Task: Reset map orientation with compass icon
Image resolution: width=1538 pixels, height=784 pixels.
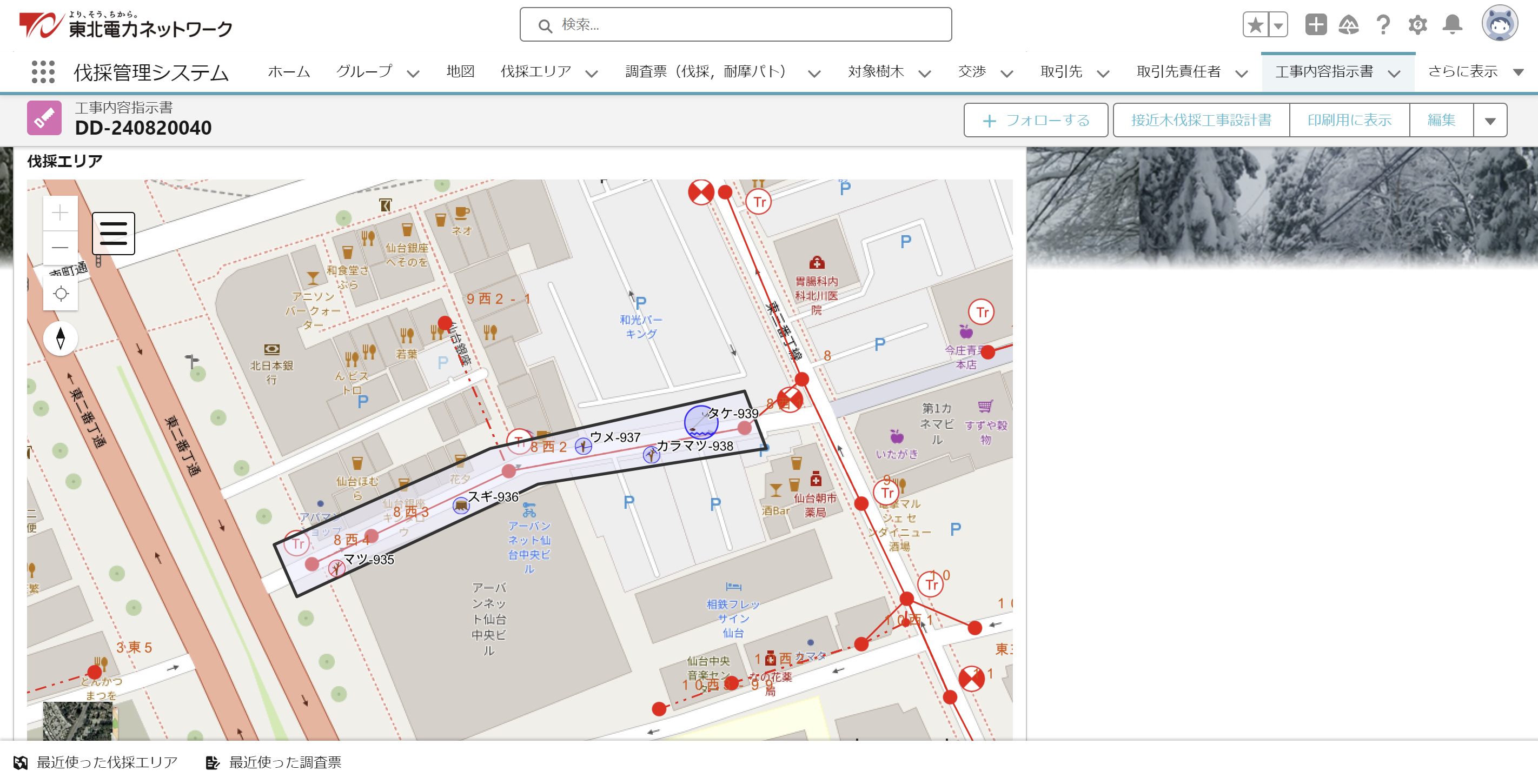Action: tap(61, 338)
